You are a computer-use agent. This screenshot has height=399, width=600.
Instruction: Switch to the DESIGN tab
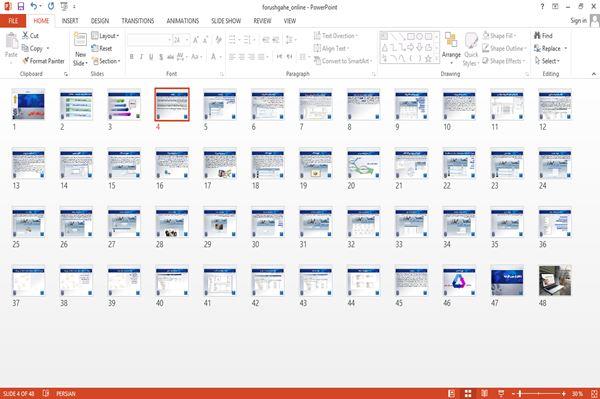[x=100, y=21]
